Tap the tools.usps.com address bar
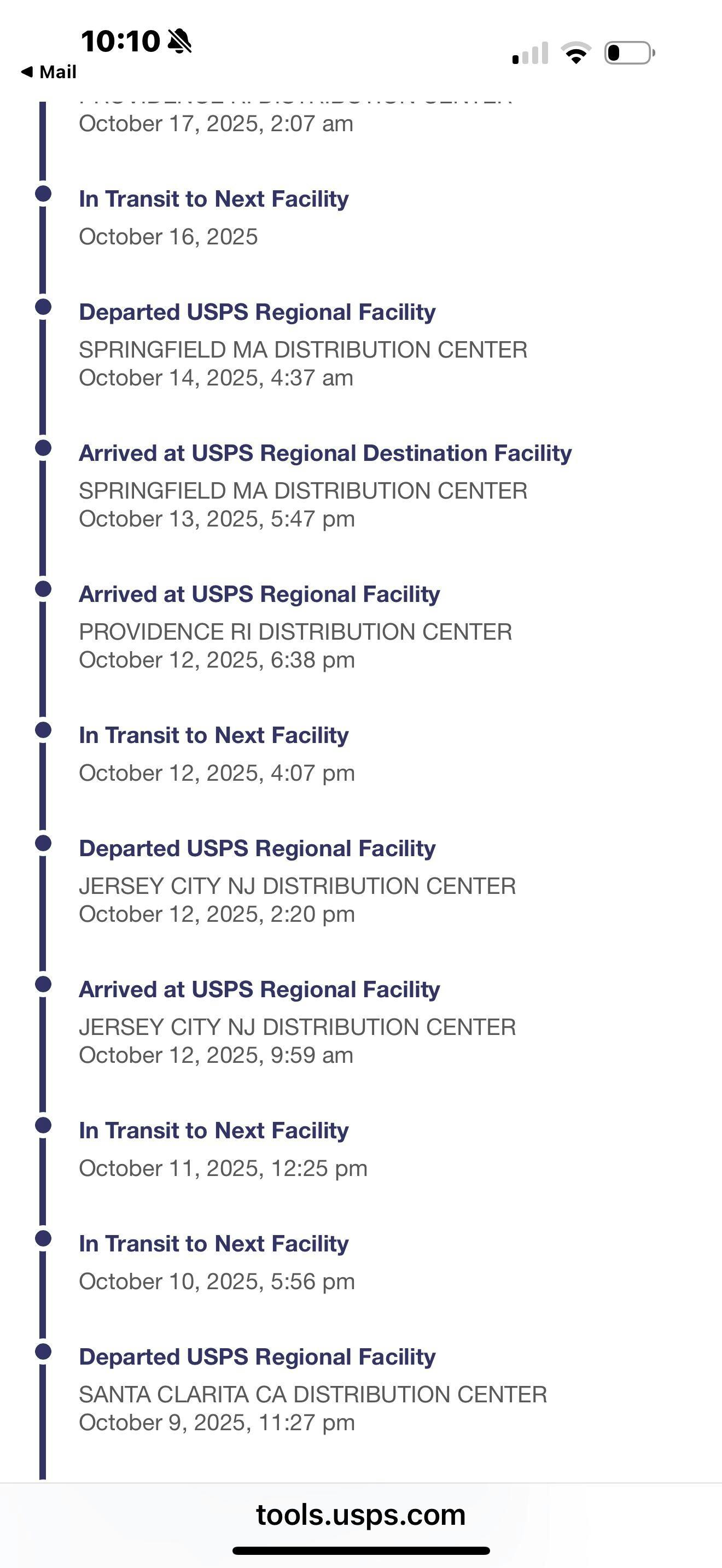The image size is (722, 1568). pyautogui.click(x=360, y=1514)
